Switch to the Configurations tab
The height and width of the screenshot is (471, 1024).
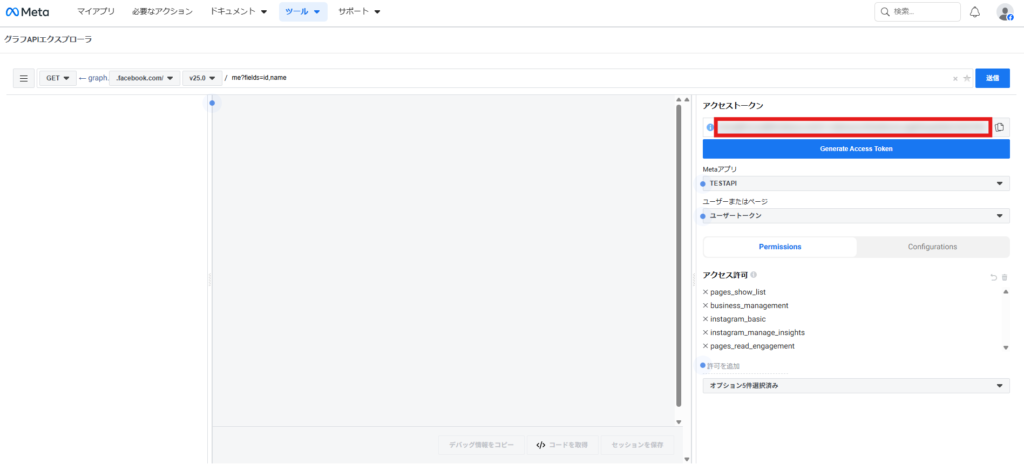(932, 247)
